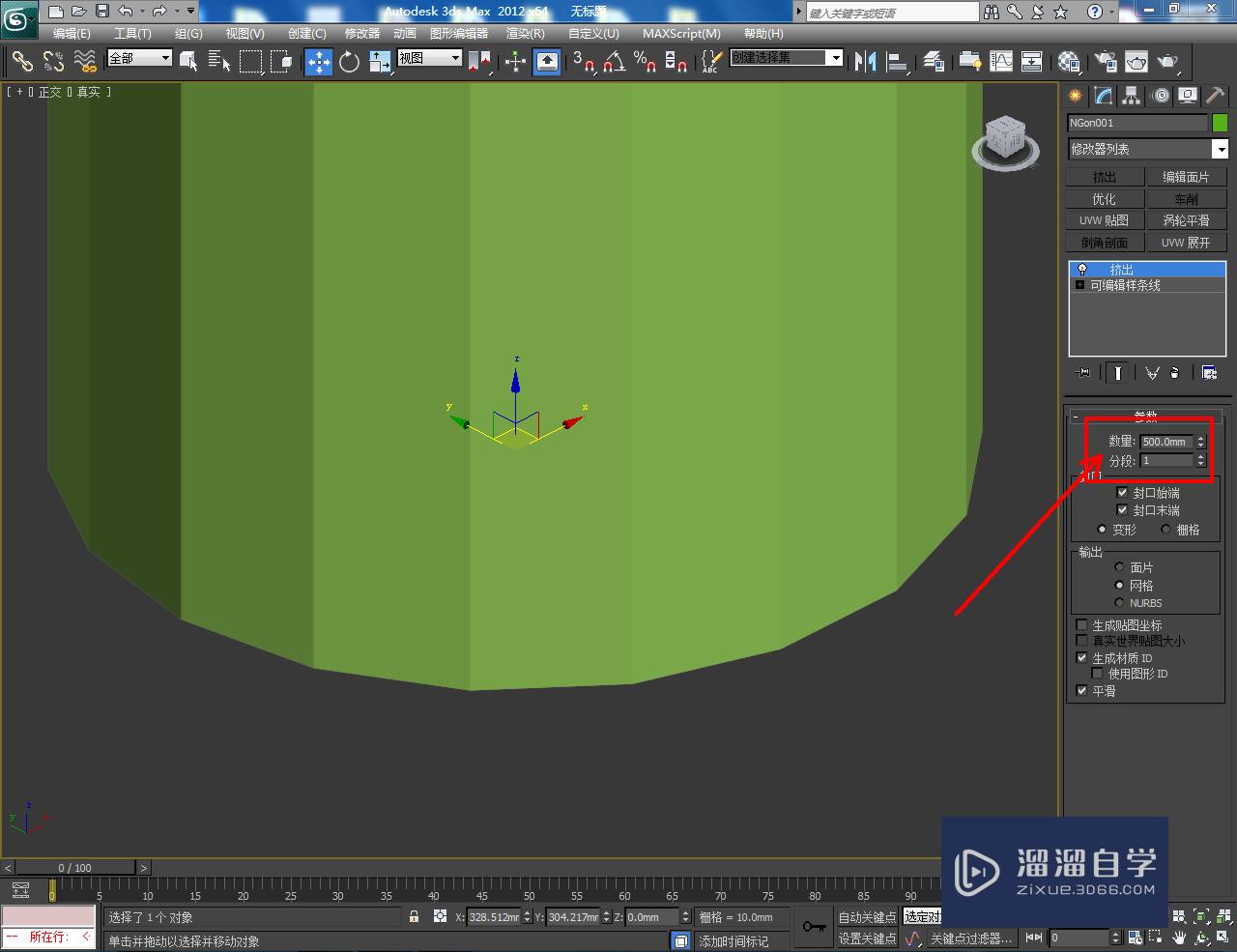Open the 修改器列表 dropdown

(x=1148, y=149)
